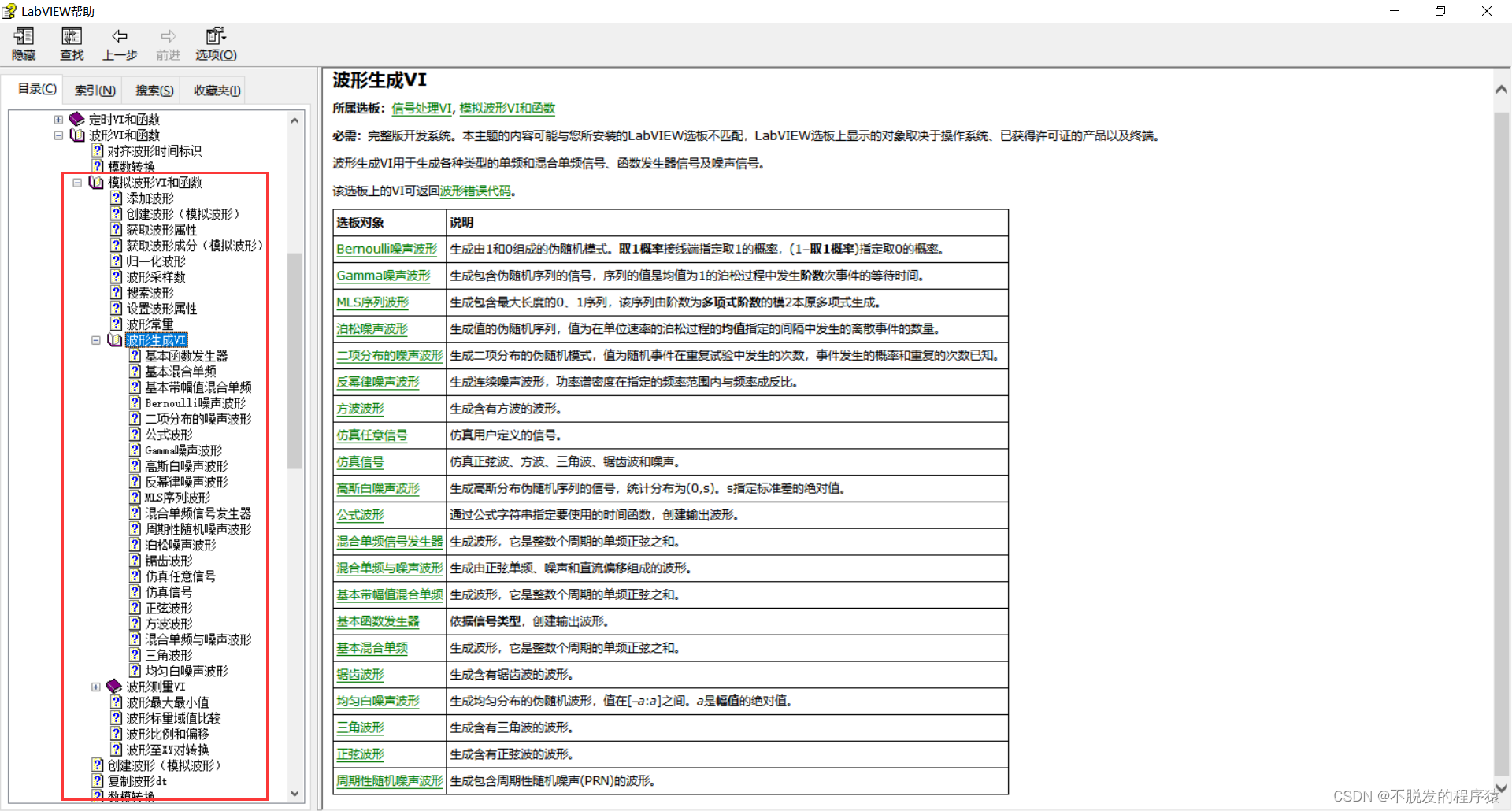
Task: Click the help page icon beside 锯齿波形
Action: 135,560
